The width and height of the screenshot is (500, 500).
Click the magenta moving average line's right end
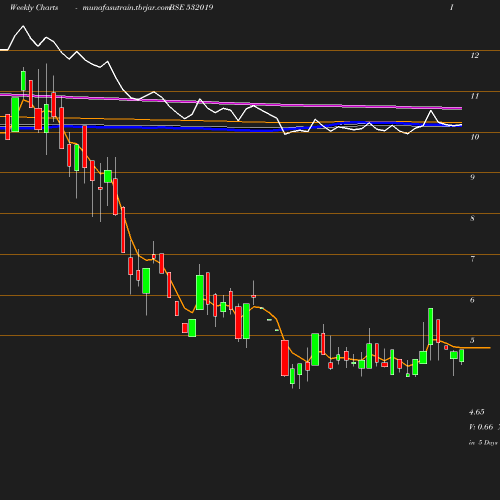pyautogui.click(x=461, y=108)
